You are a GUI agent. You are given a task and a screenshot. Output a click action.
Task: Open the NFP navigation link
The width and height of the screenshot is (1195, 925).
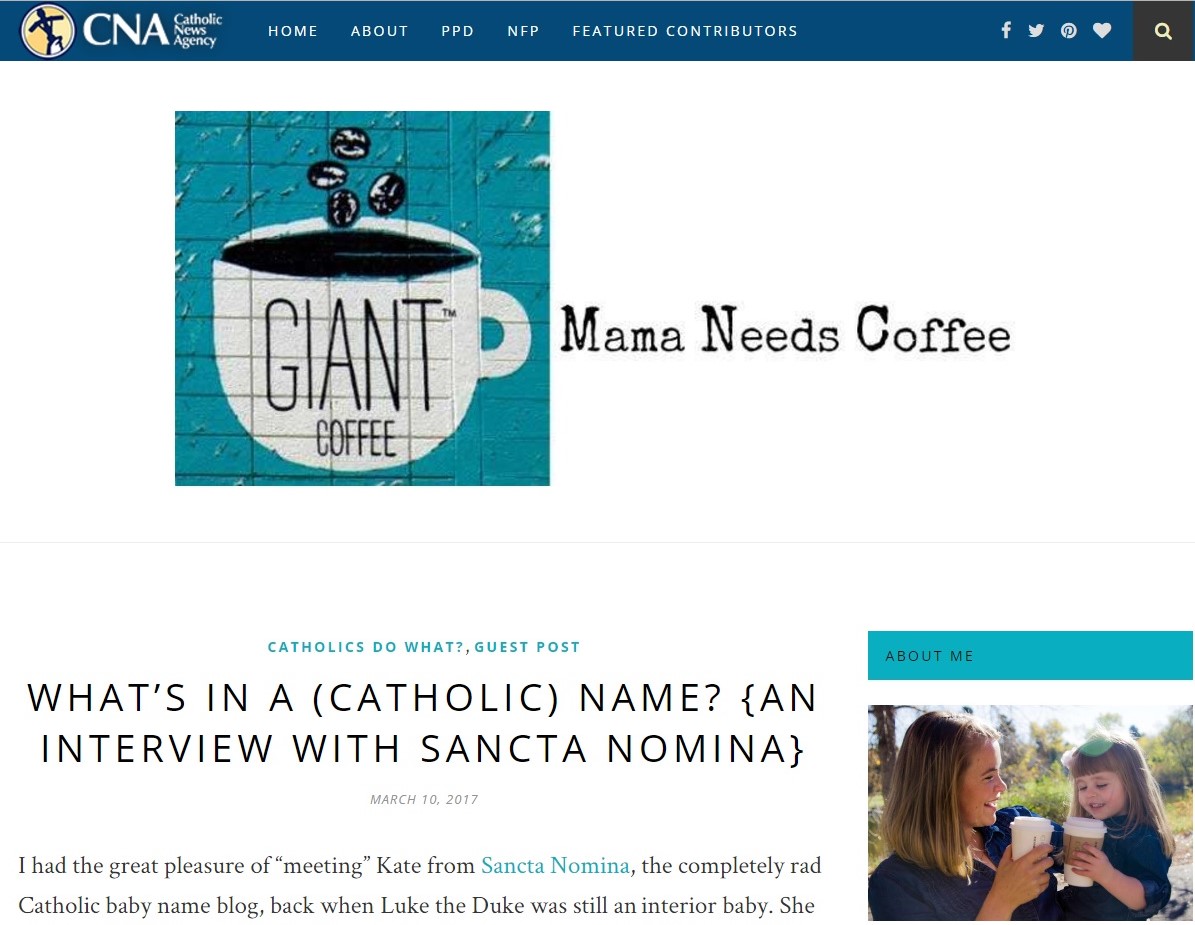point(524,31)
